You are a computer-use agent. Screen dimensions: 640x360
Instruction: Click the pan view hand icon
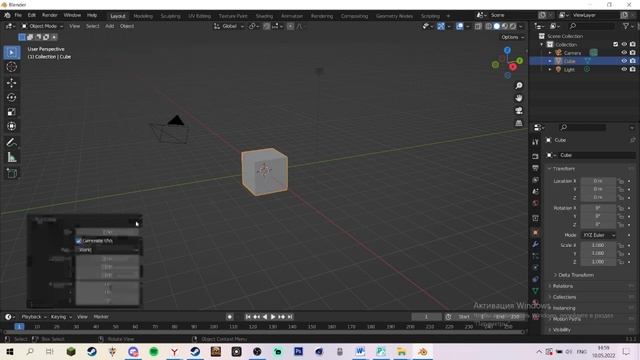click(x=519, y=98)
